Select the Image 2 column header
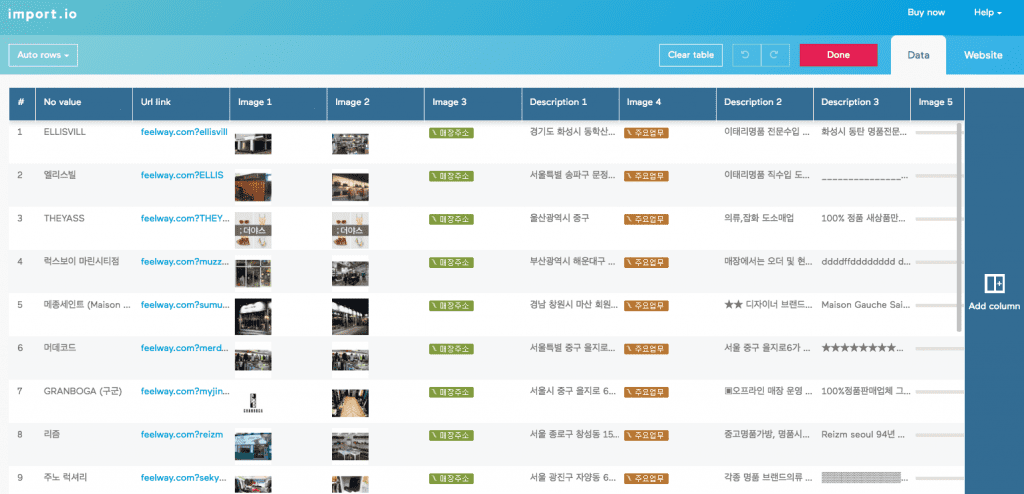1024x494 pixels. [x=376, y=103]
